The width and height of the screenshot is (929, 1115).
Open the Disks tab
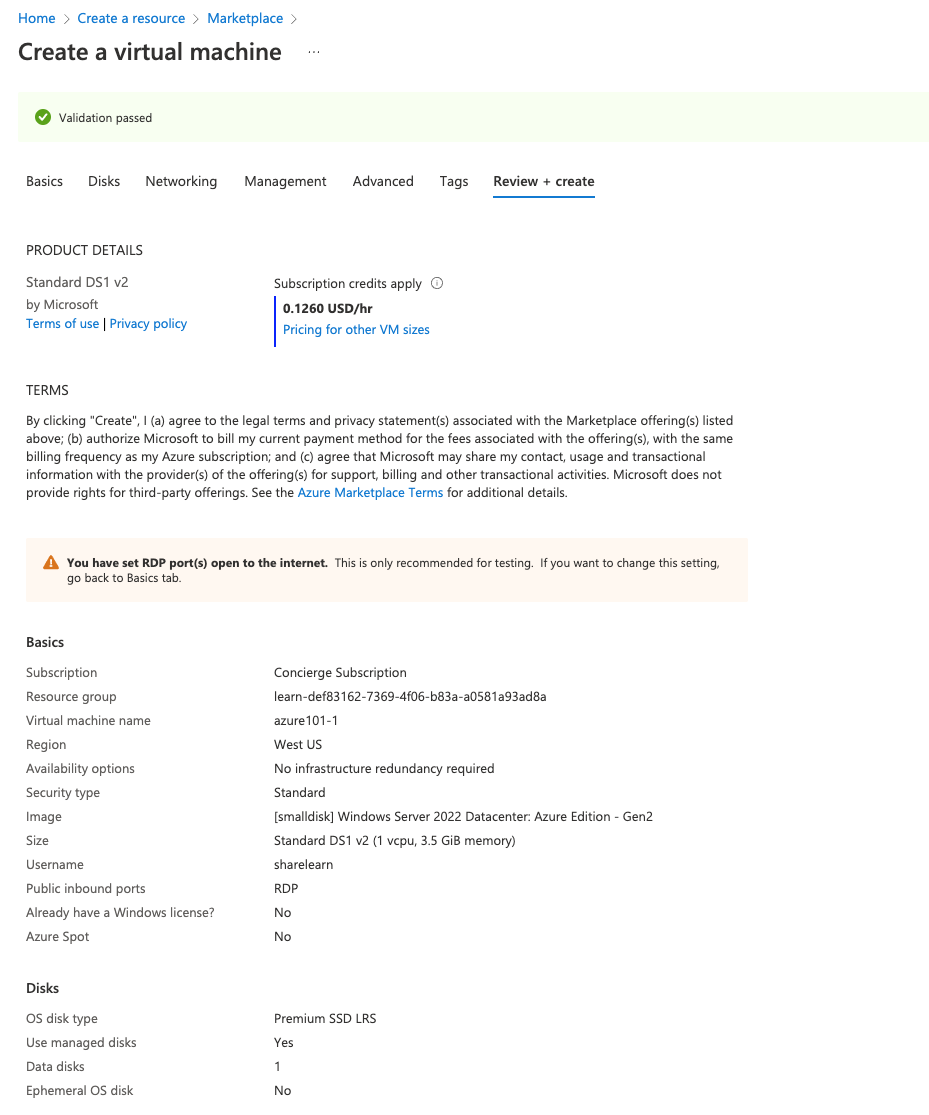(104, 181)
